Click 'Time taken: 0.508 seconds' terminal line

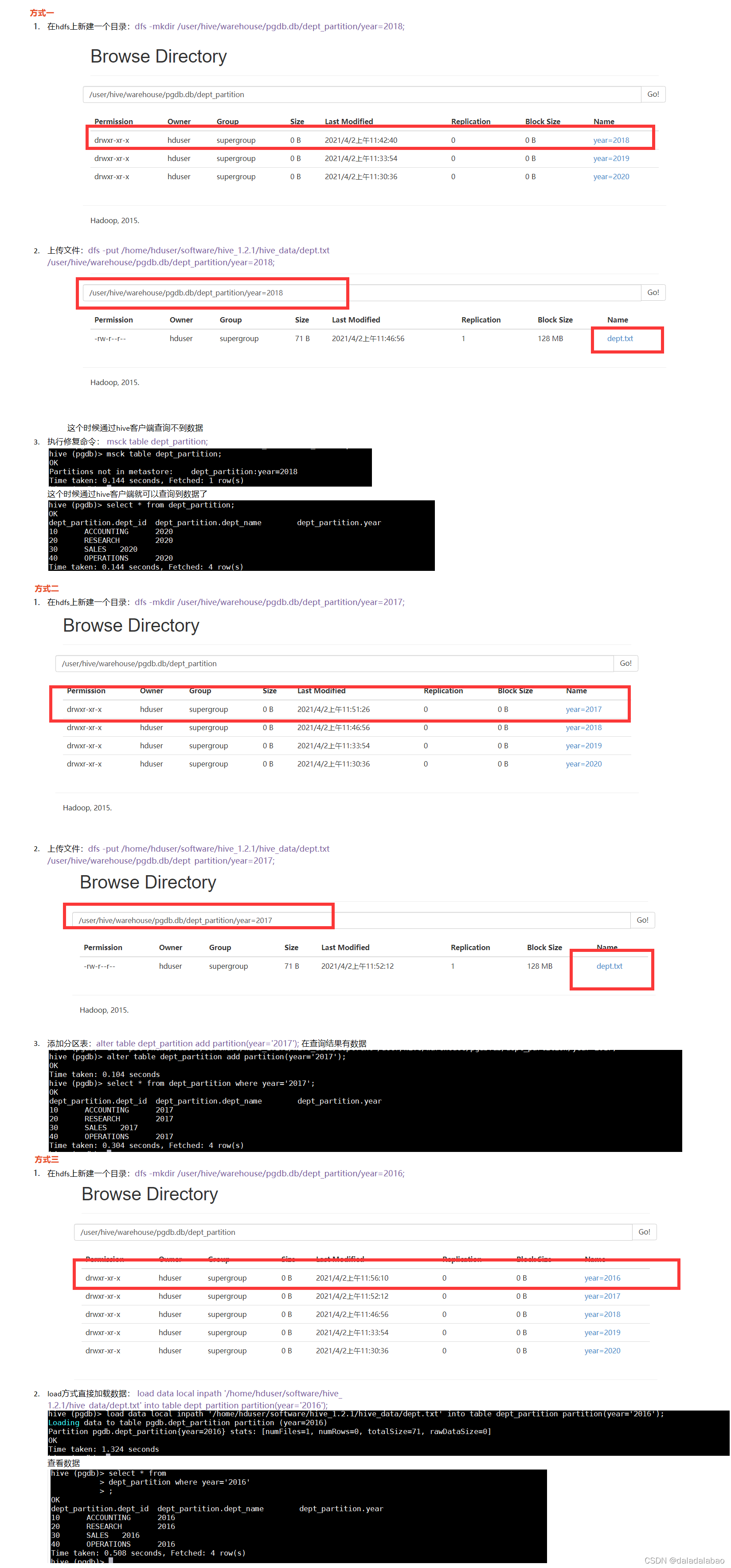(149, 1553)
